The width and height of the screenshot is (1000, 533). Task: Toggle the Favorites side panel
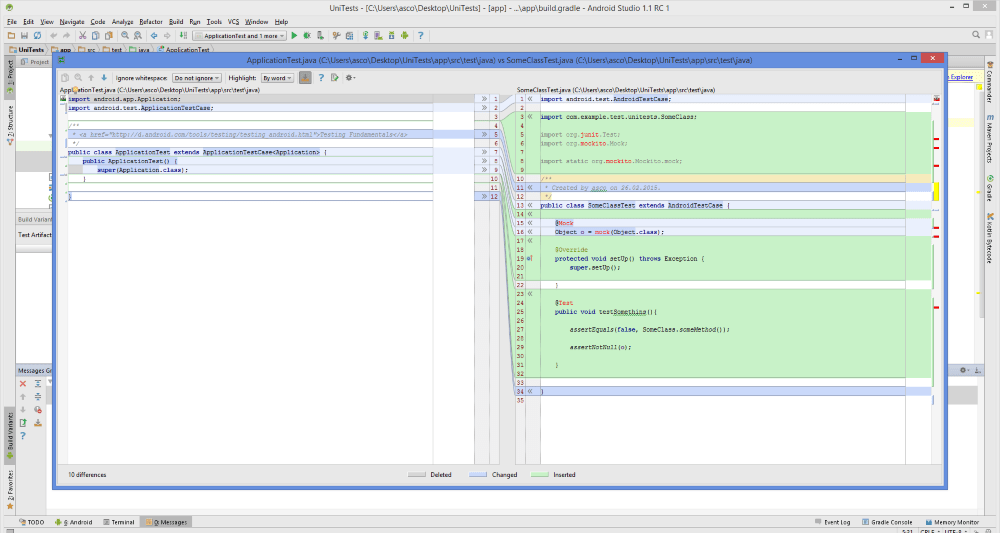tap(9, 489)
